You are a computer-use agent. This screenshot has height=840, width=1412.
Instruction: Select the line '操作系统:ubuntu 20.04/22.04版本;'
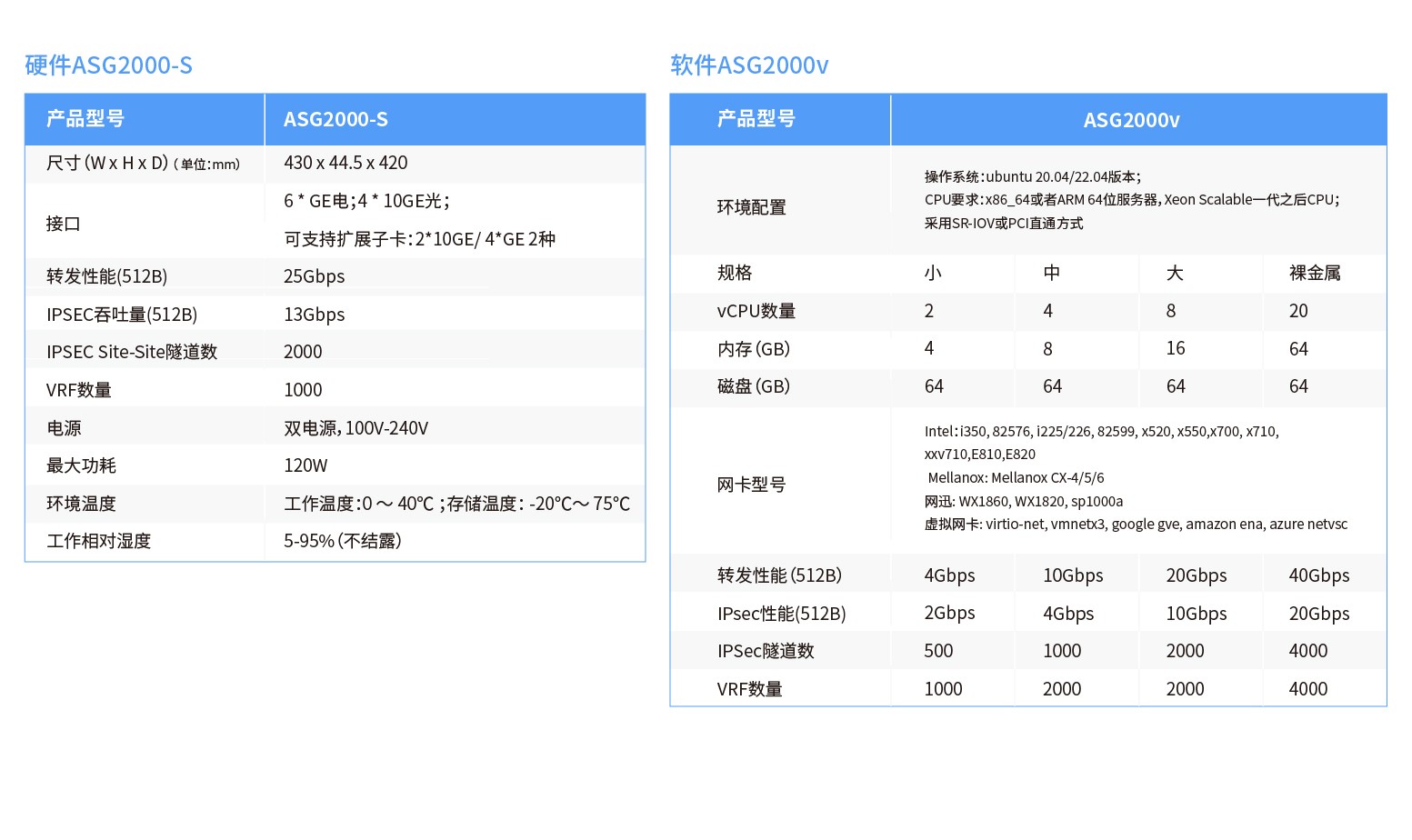coord(1032,176)
